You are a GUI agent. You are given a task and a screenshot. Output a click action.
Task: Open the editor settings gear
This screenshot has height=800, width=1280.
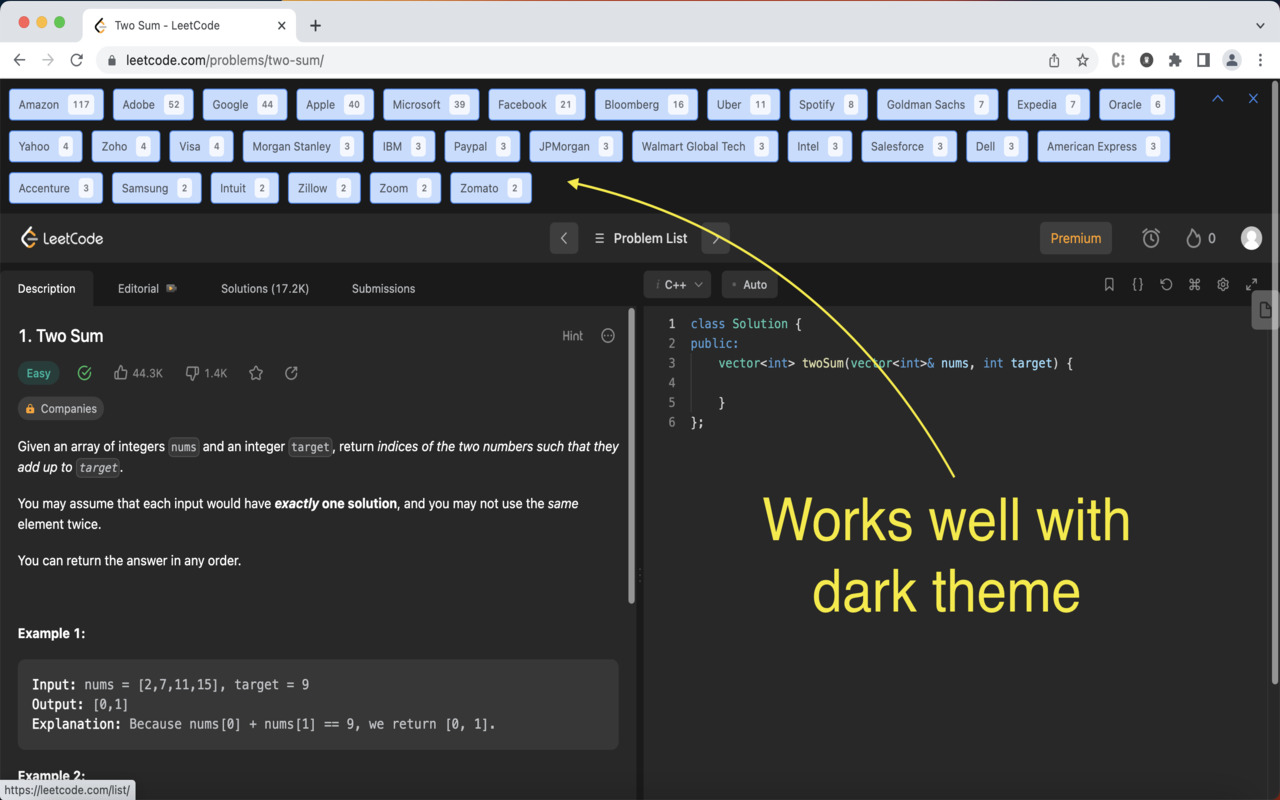pos(1223,285)
